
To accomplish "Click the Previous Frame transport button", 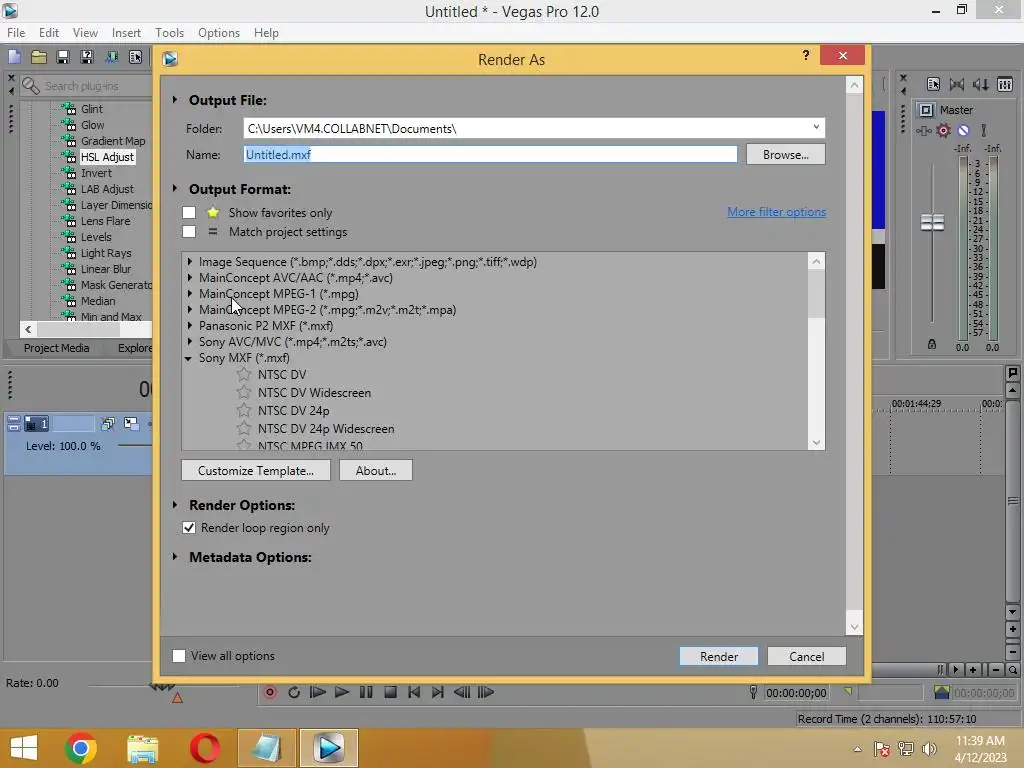I will pos(462,692).
